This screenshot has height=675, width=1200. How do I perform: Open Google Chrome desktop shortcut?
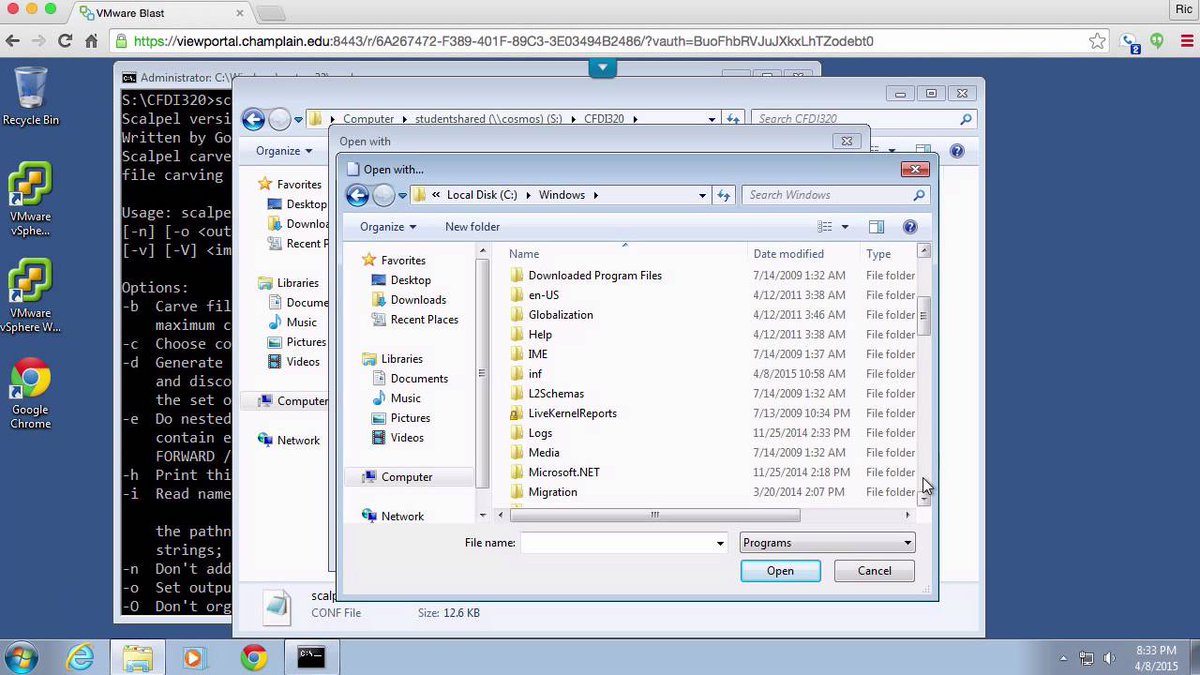tap(30, 394)
